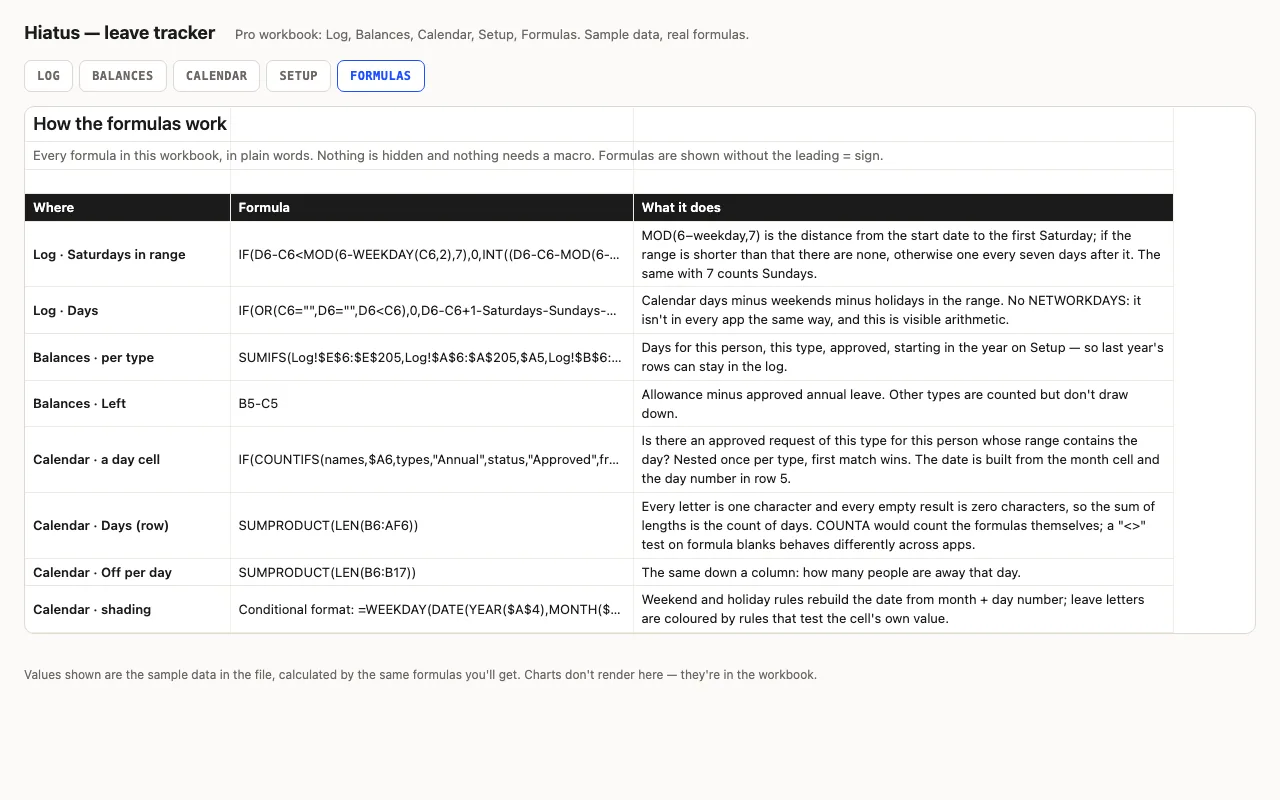Click the "Where" column header
The height and width of the screenshot is (800, 1280).
tap(128, 207)
